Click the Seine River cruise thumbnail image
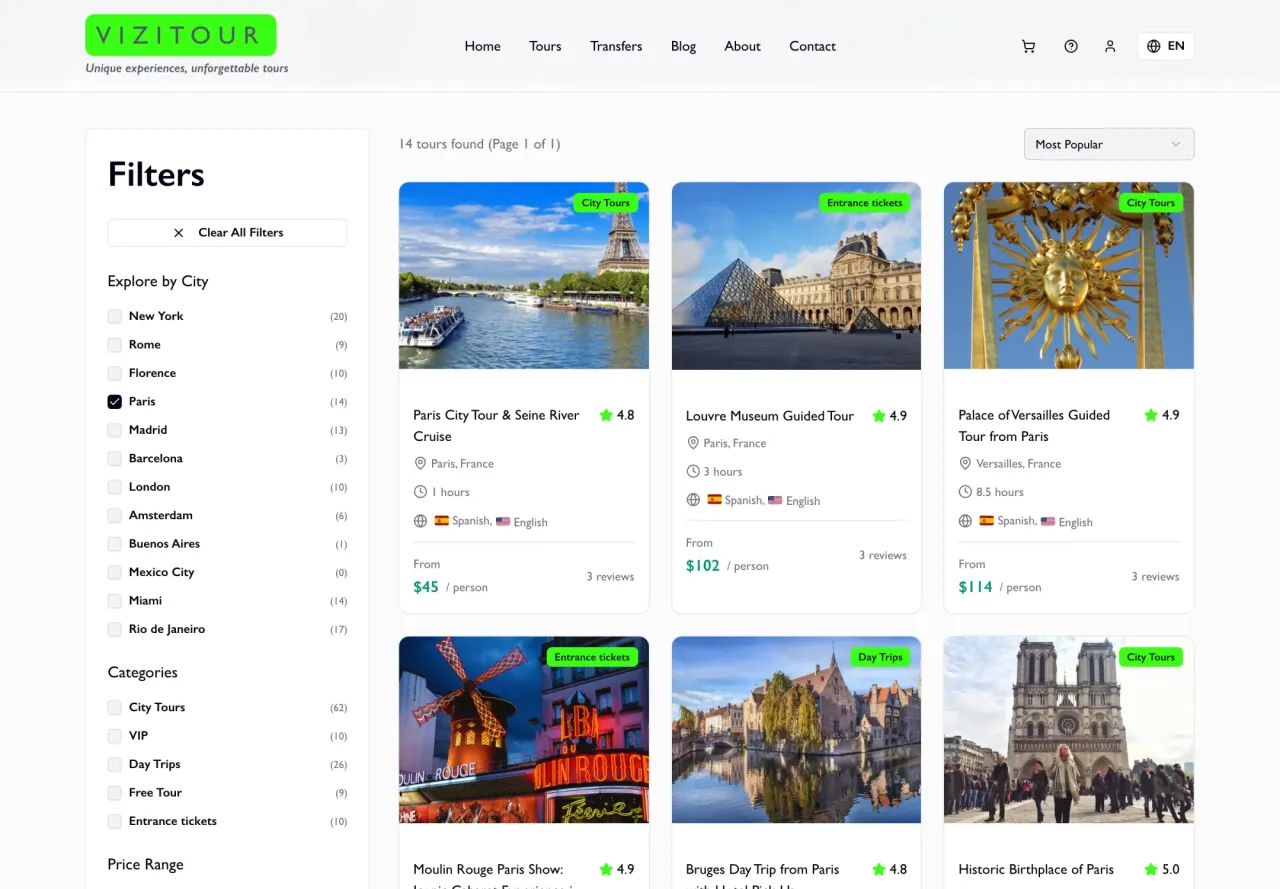 tap(524, 276)
